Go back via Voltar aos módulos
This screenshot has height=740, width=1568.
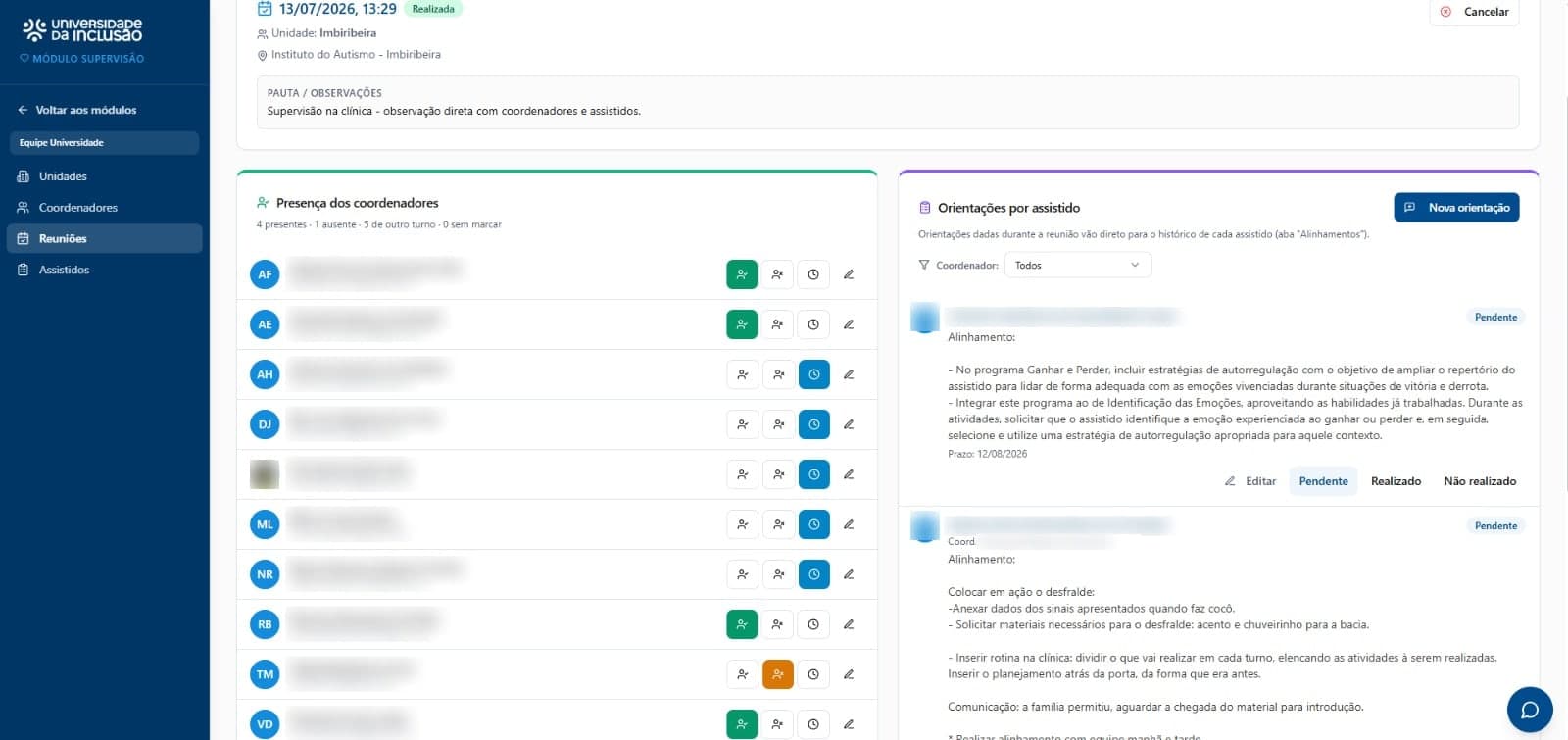point(76,110)
